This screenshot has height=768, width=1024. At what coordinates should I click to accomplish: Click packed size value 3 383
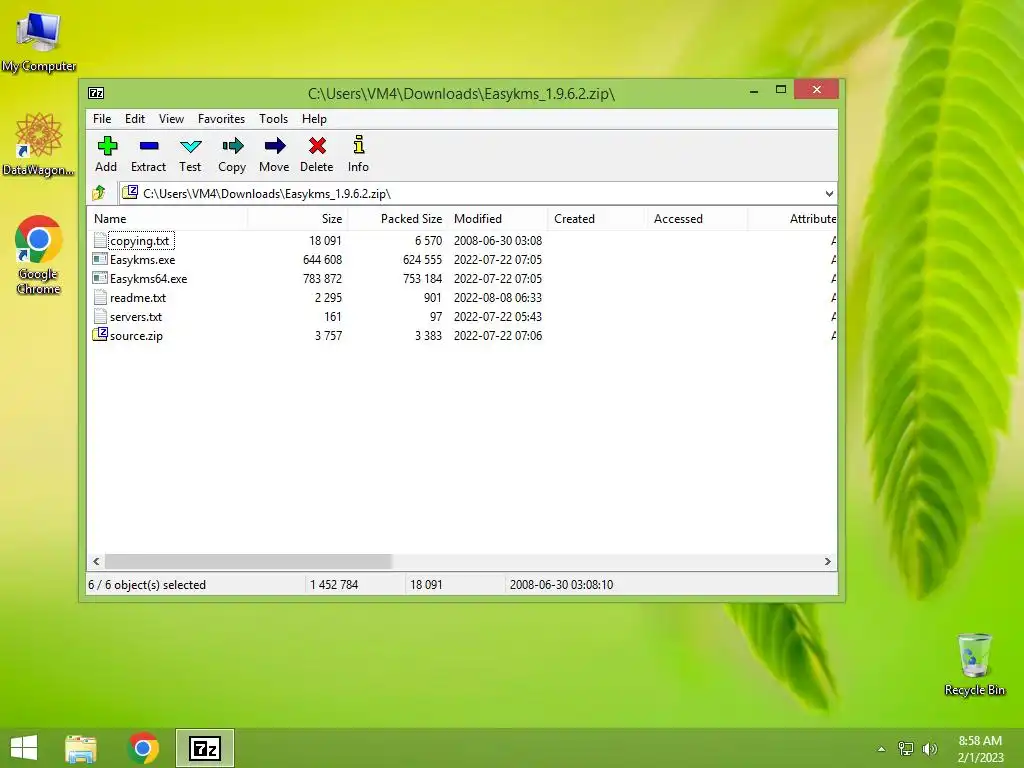(x=428, y=336)
